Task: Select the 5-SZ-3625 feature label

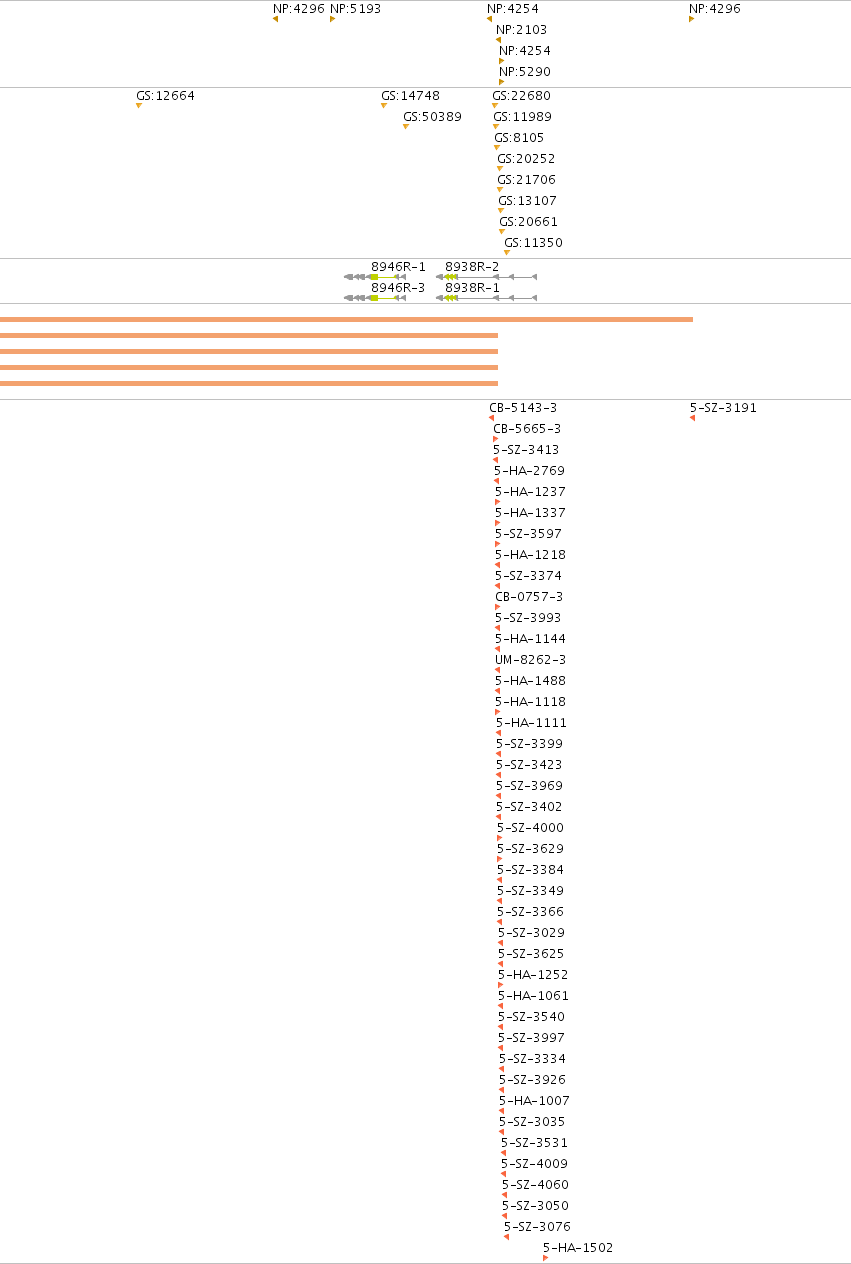Action: pyautogui.click(x=531, y=954)
